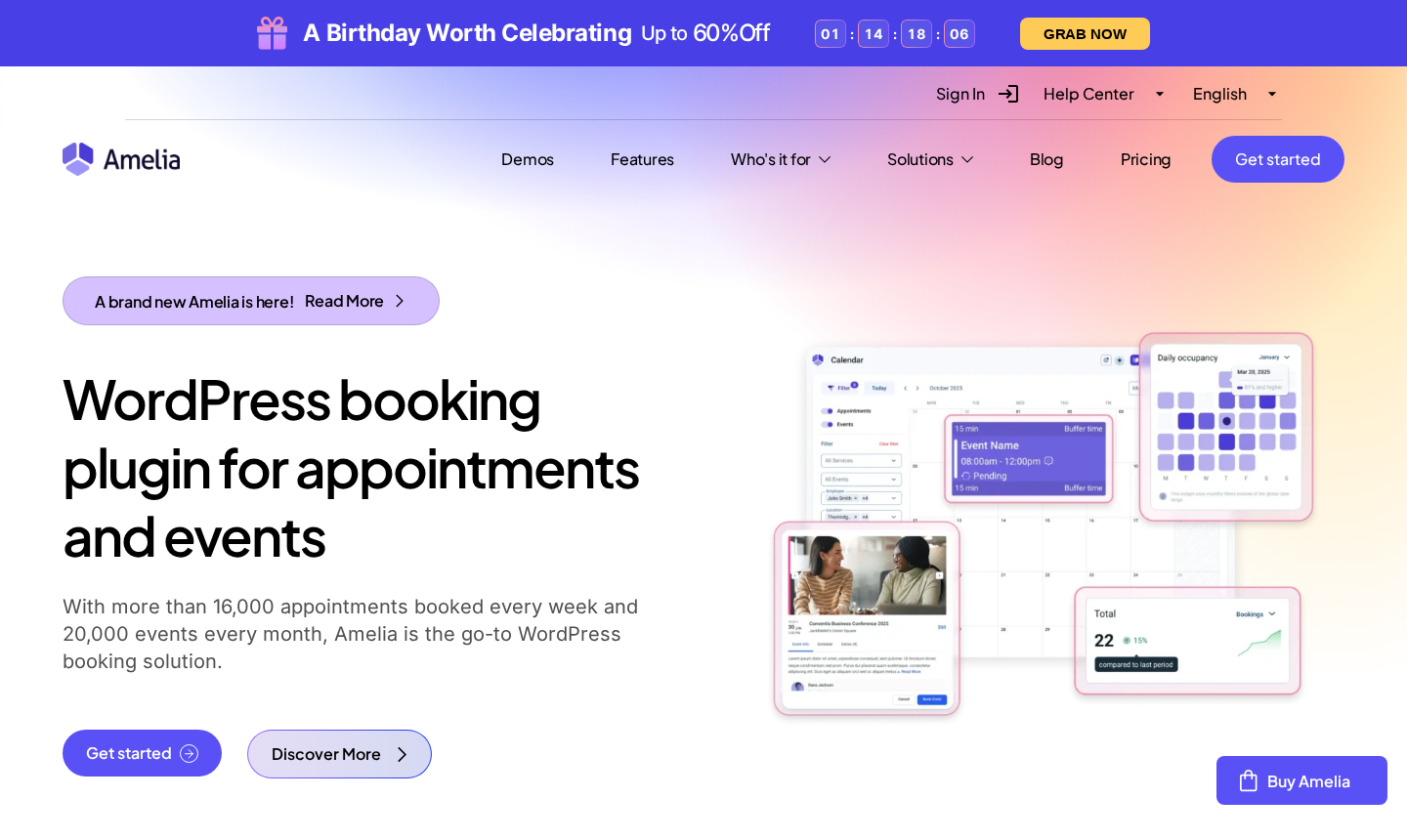Open the Demos menu item
1407x840 pixels.
[528, 159]
